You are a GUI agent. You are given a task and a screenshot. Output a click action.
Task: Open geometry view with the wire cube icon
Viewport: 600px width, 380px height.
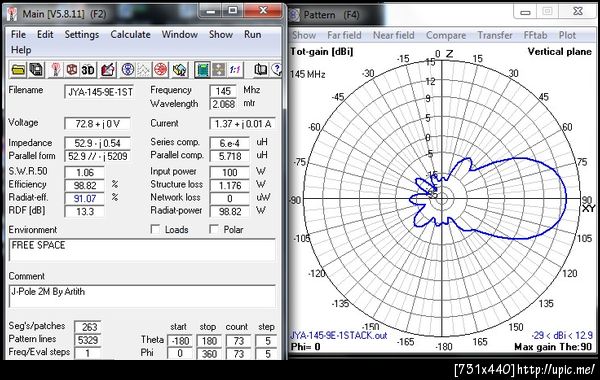coord(72,70)
